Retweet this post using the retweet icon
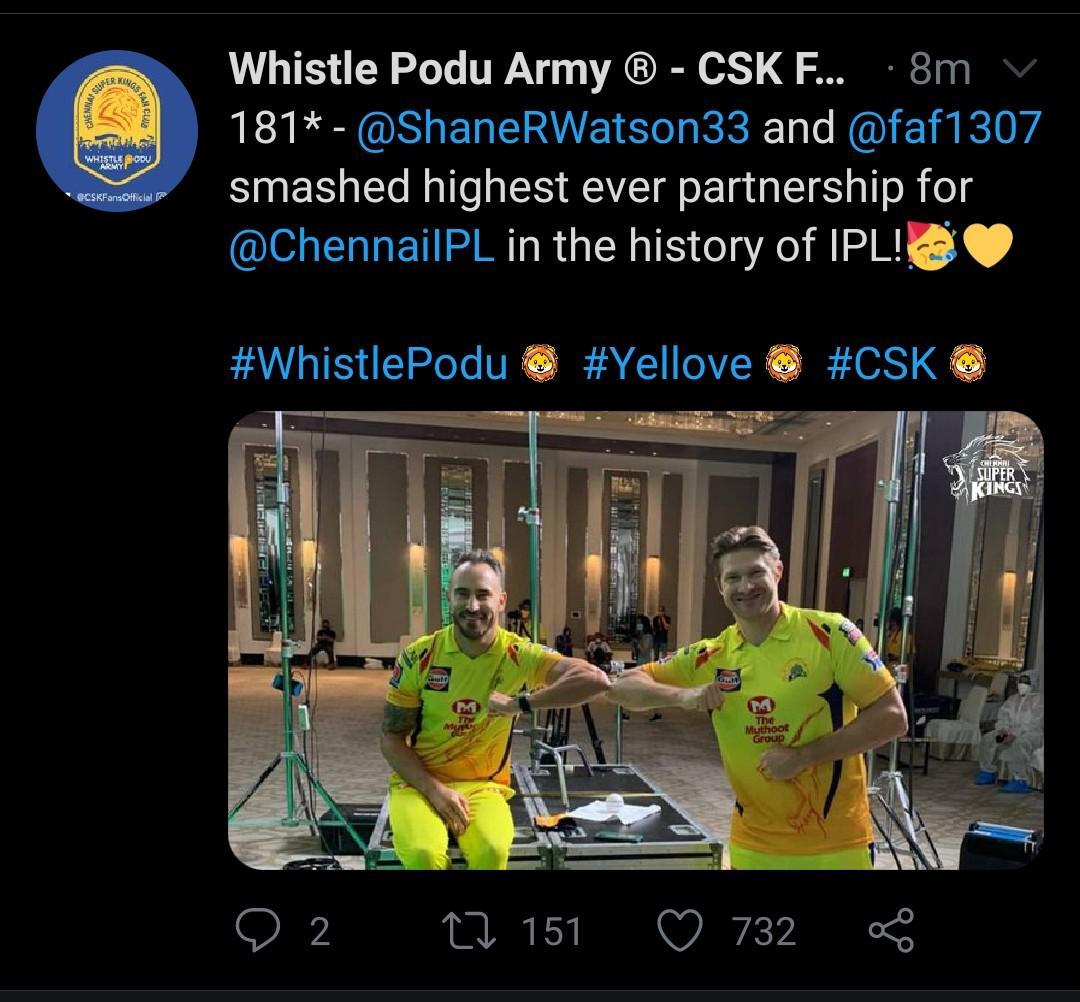Image resolution: width=1080 pixels, height=1002 pixels. click(x=468, y=930)
